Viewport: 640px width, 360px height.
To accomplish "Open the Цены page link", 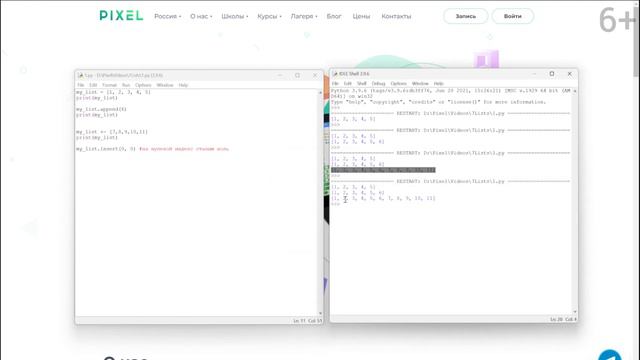I will click(x=361, y=16).
